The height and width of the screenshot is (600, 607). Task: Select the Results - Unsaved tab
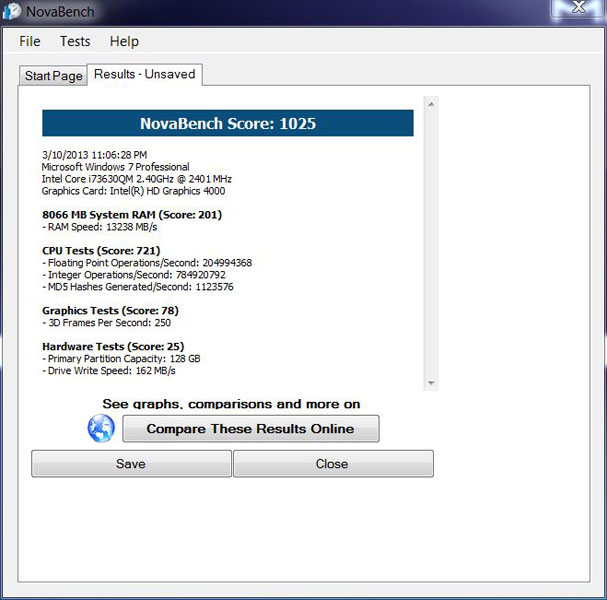pyautogui.click(x=145, y=75)
